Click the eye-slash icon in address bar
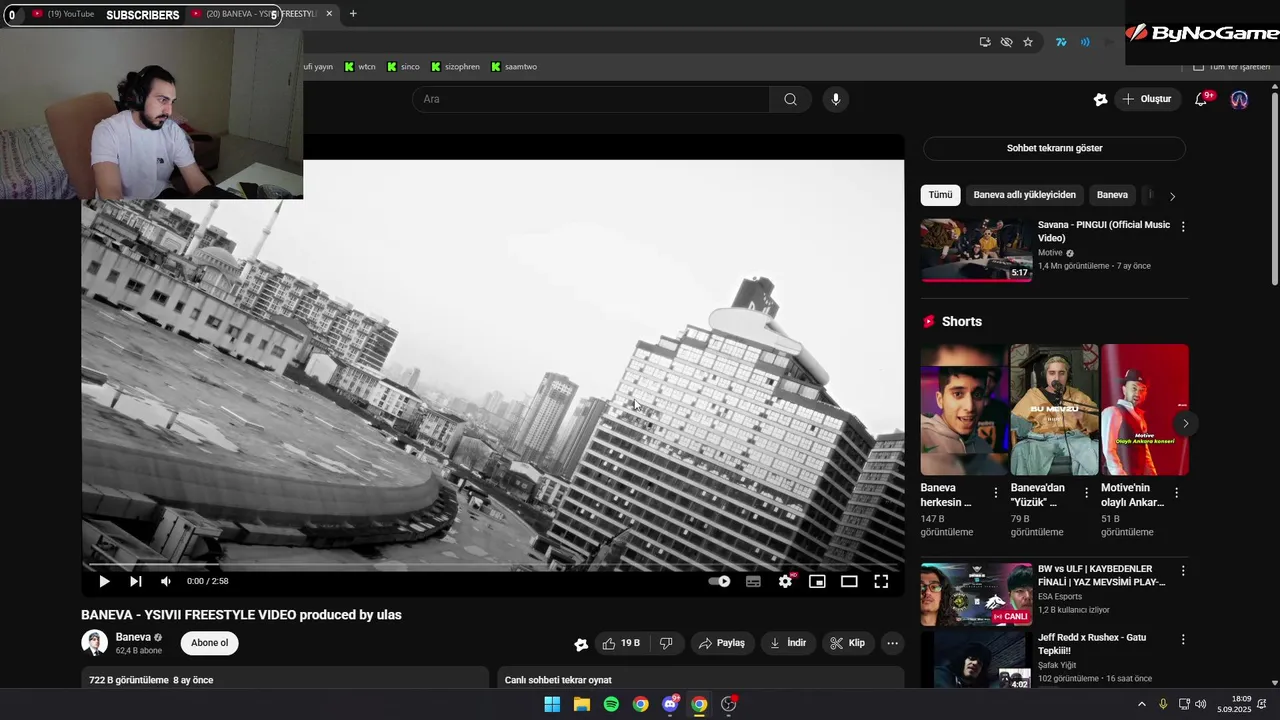The width and height of the screenshot is (1280, 720). (1006, 42)
